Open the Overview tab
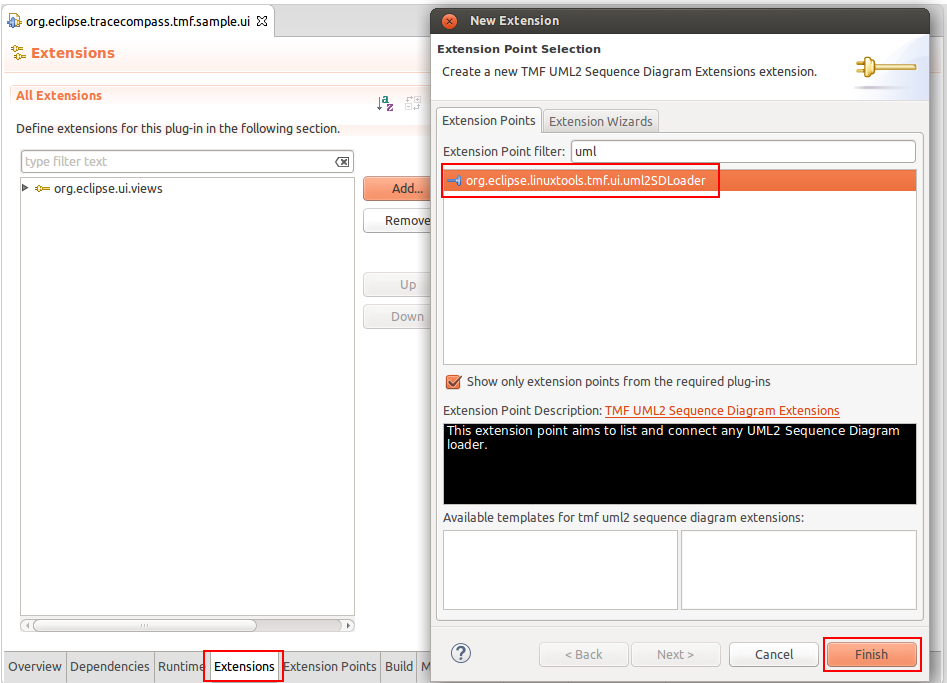The width and height of the screenshot is (947, 683). [35, 666]
